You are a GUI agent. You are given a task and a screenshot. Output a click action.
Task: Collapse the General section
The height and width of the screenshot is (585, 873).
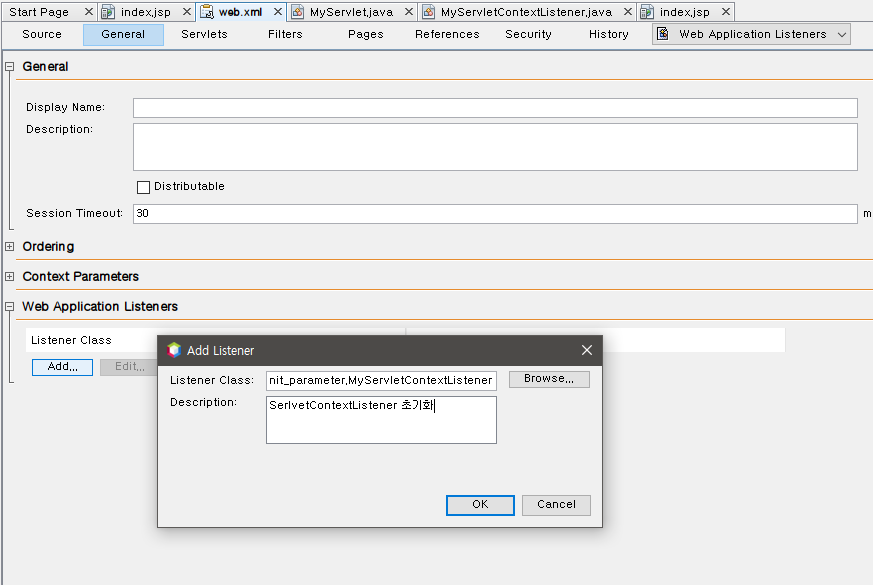(9, 66)
